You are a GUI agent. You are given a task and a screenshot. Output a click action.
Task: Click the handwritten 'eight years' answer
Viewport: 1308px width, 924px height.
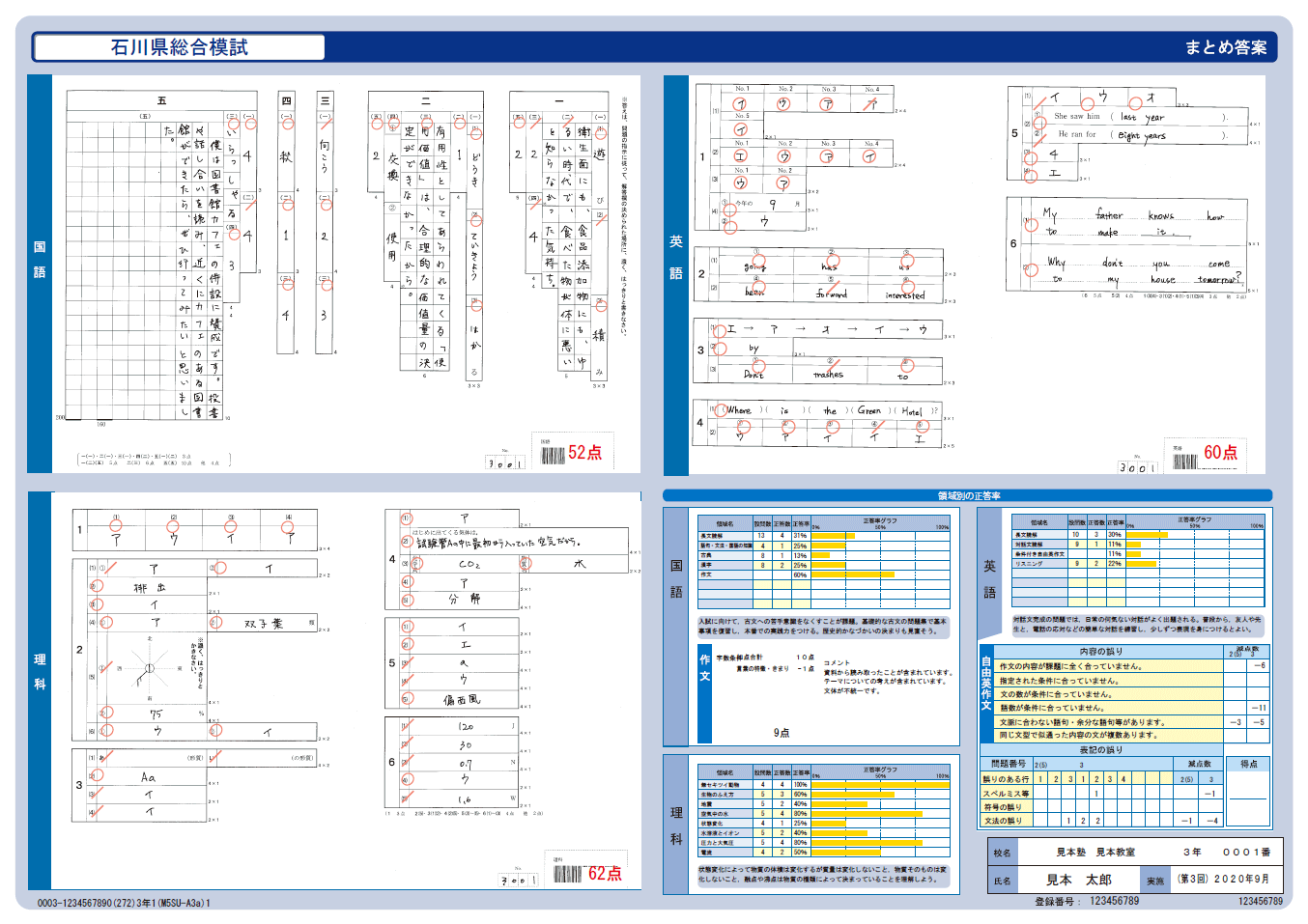(1141, 135)
